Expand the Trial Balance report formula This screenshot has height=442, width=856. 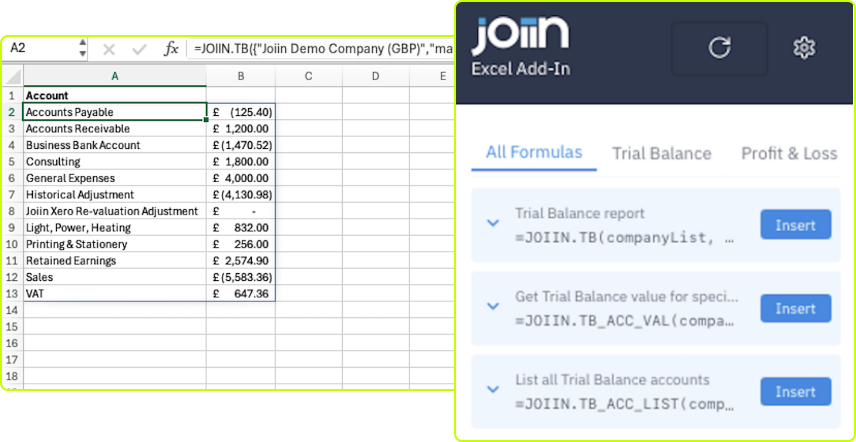[x=493, y=223]
